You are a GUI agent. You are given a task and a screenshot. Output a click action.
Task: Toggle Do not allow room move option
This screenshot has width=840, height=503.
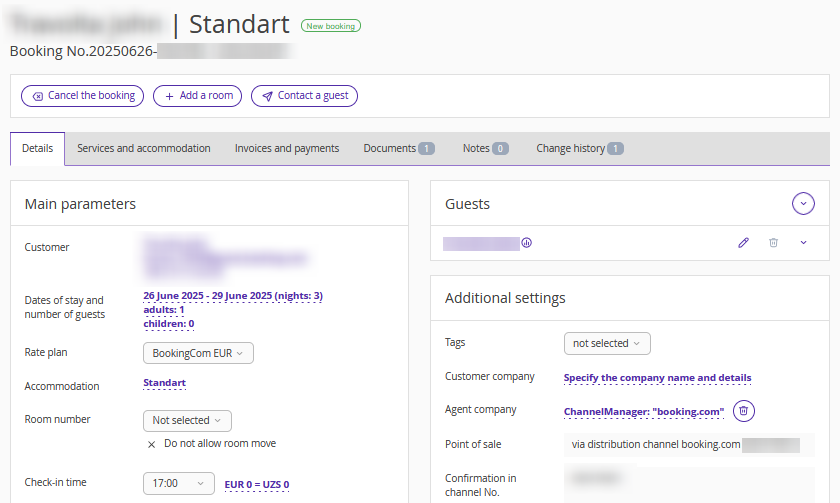pos(152,444)
